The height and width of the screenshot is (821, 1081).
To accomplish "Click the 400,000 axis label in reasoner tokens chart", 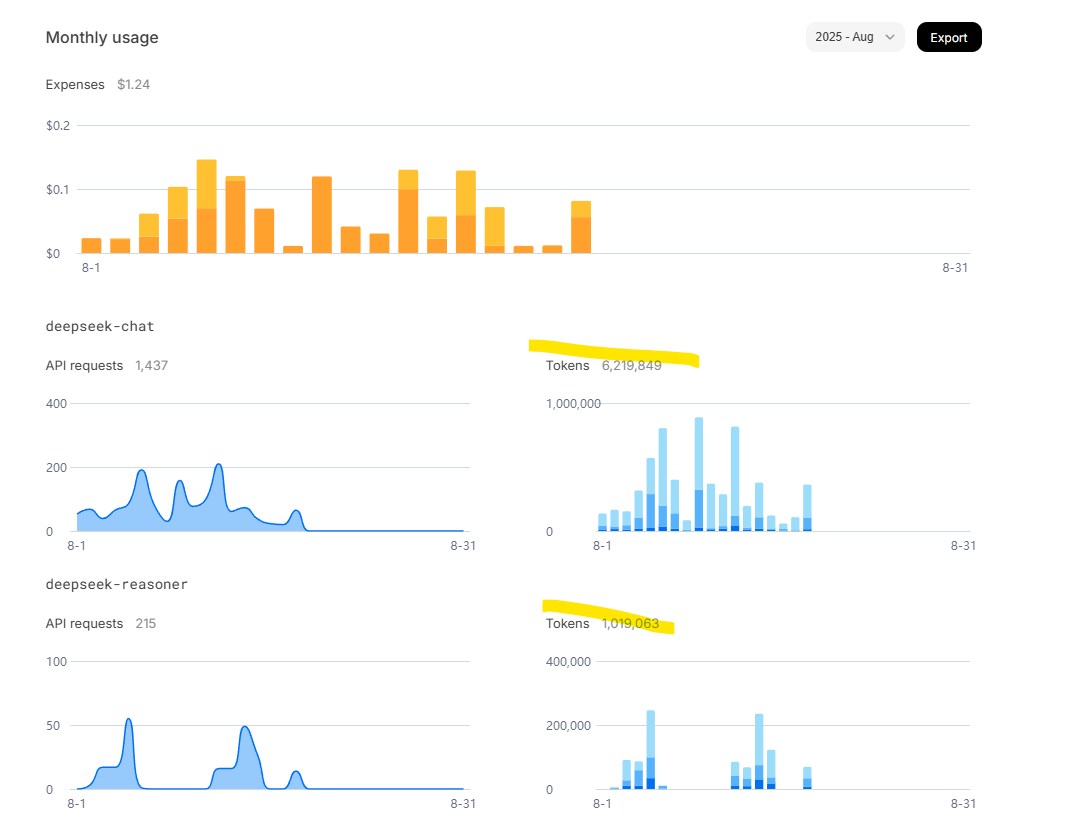I will click(x=569, y=661).
